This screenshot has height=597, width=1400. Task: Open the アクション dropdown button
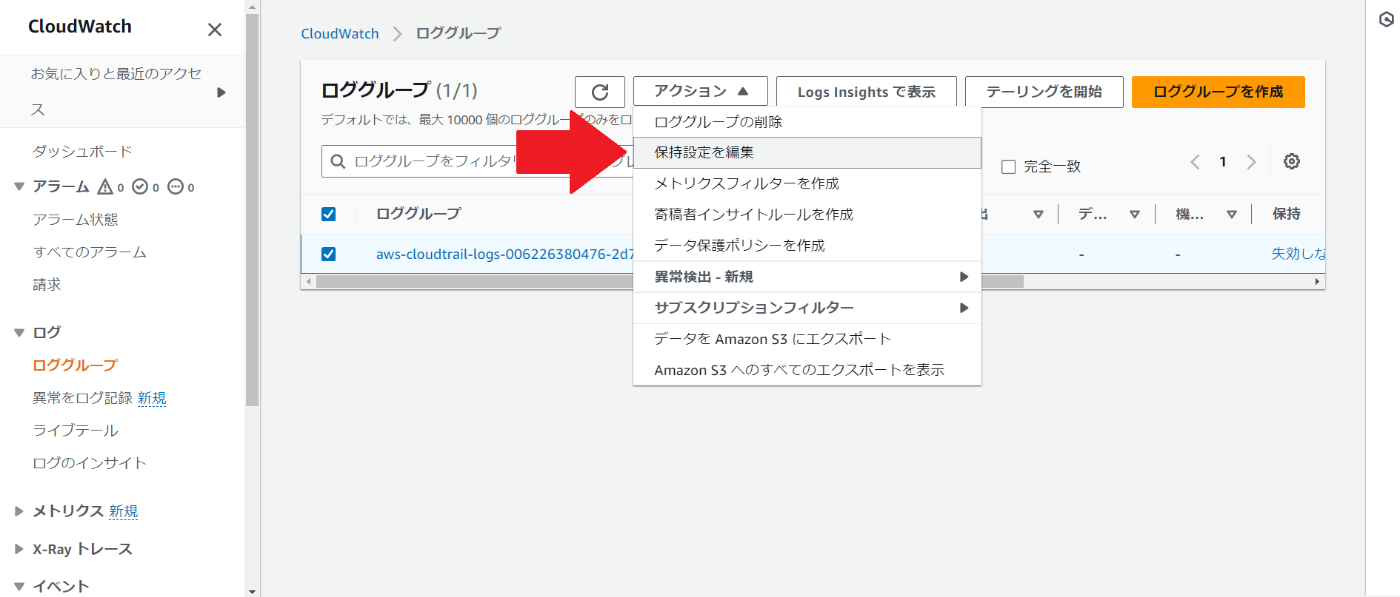(x=700, y=91)
